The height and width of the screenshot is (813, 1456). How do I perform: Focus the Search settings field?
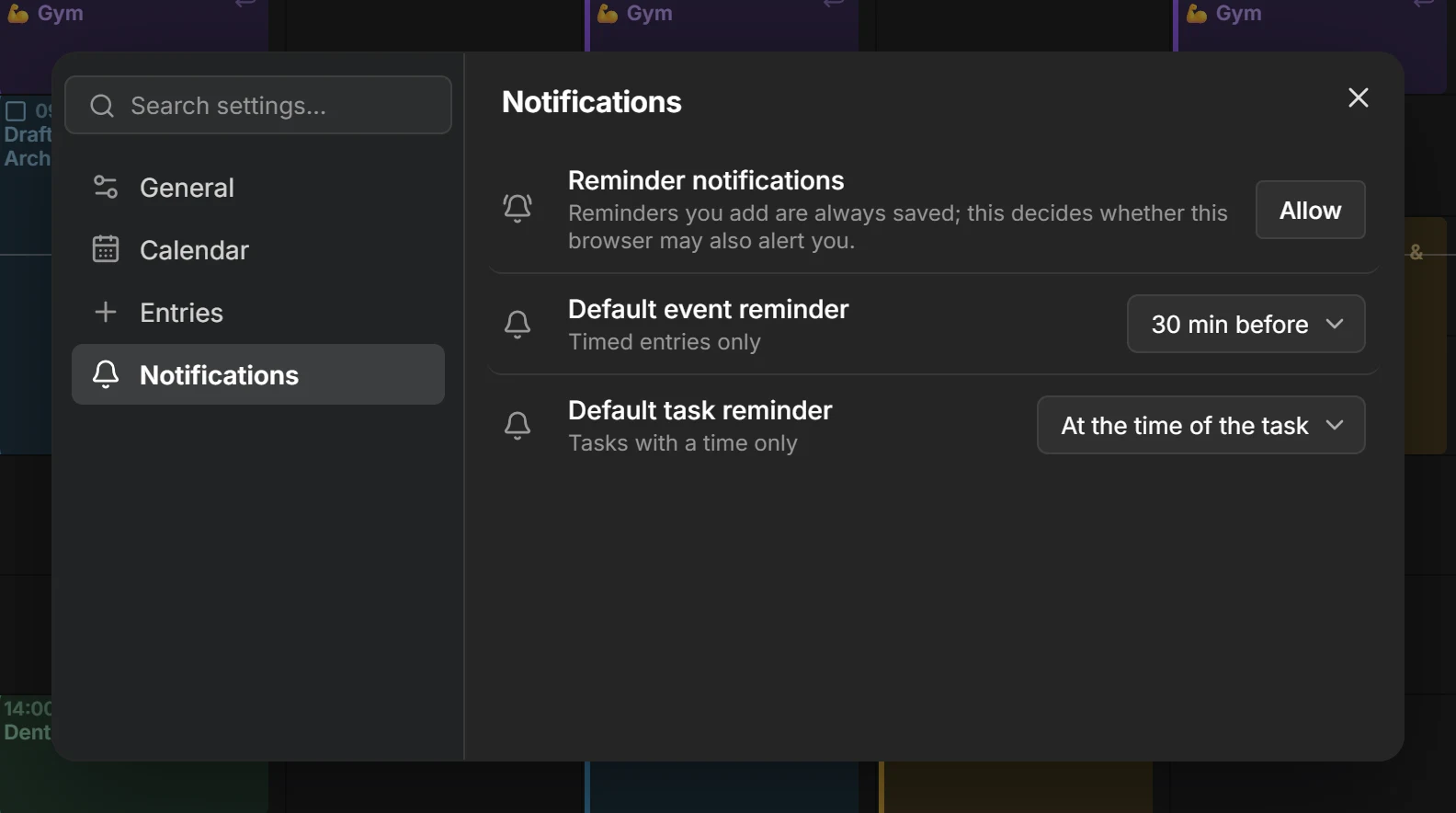[x=258, y=105]
